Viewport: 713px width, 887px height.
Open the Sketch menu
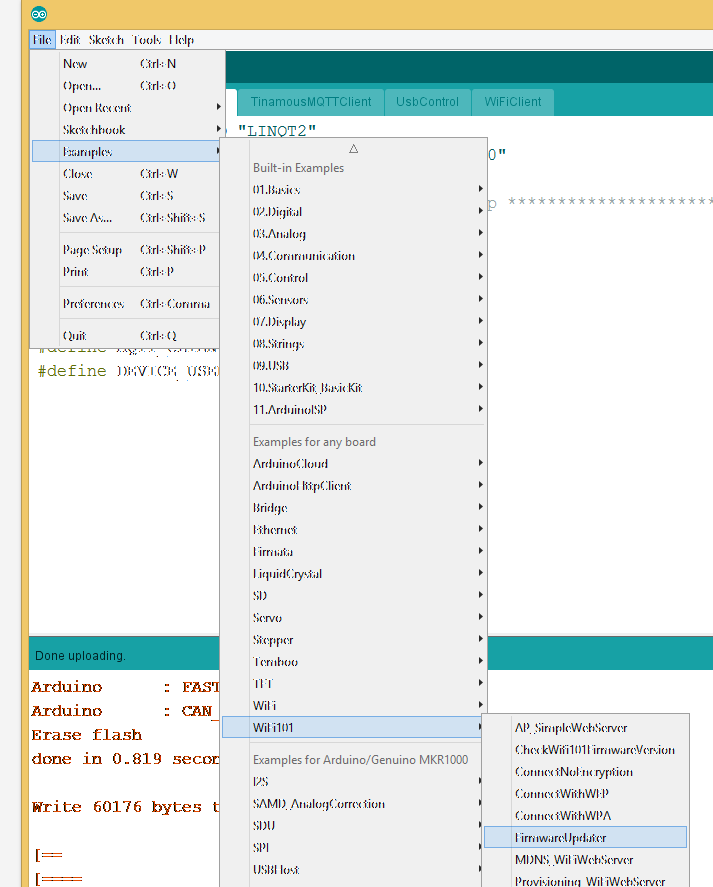click(106, 40)
